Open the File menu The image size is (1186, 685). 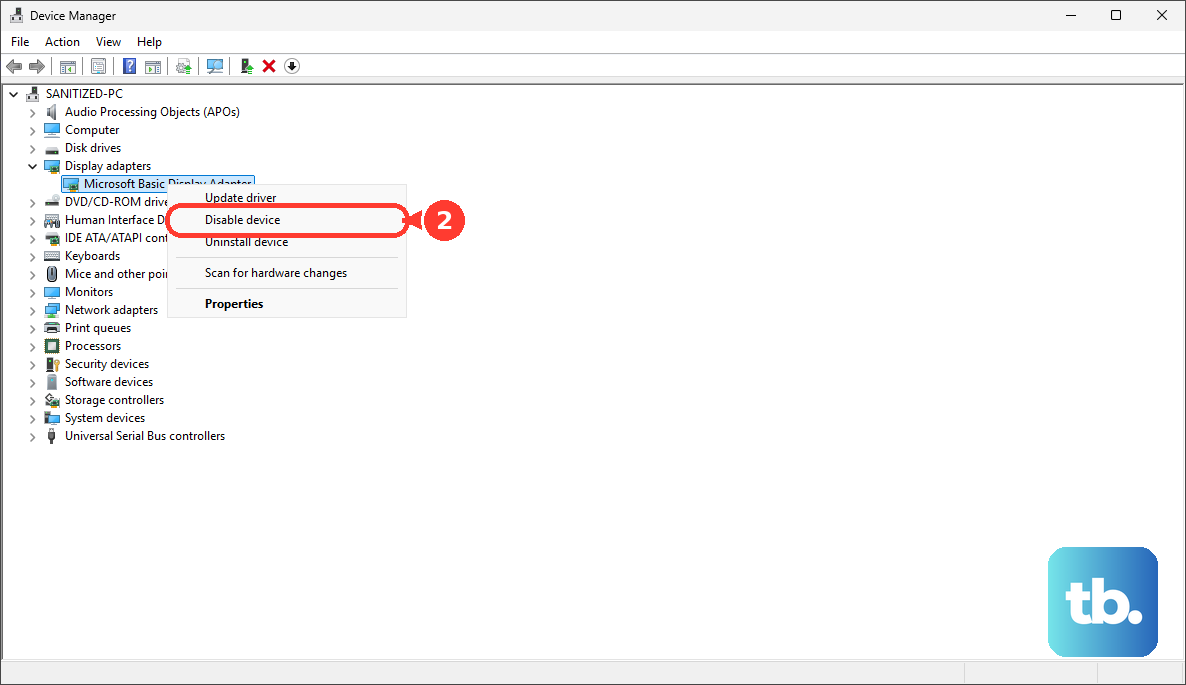coord(20,42)
